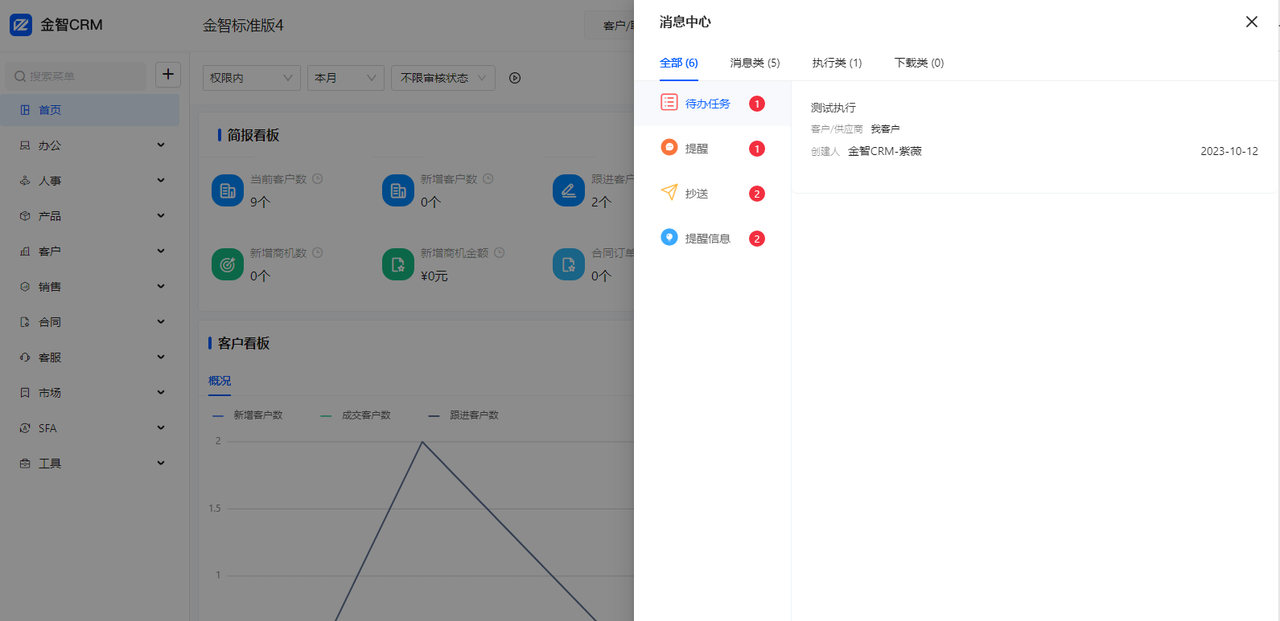Click the blue 提醒信息 icon
Image resolution: width=1280 pixels, height=621 pixels.
click(669, 237)
